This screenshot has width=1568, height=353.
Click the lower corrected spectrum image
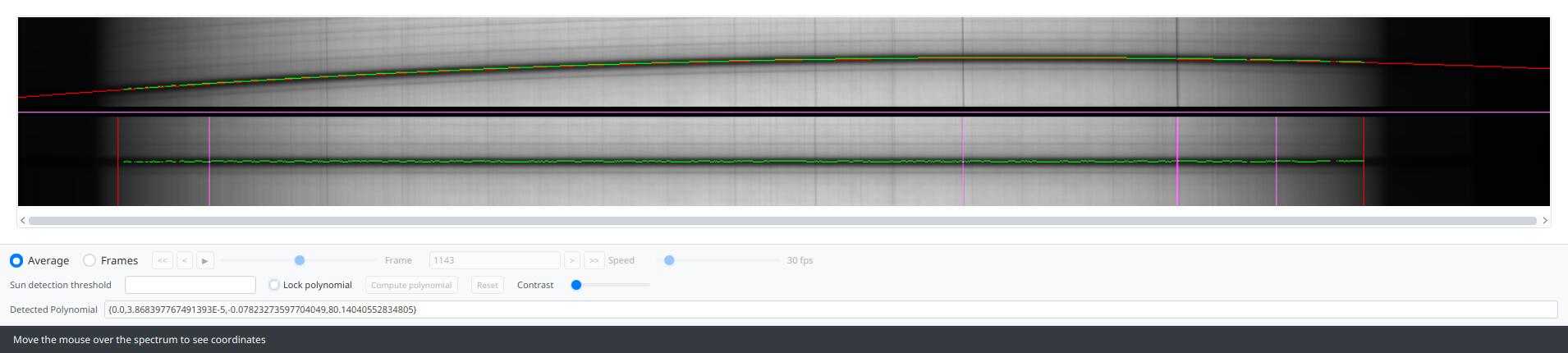pyautogui.click(x=784, y=162)
